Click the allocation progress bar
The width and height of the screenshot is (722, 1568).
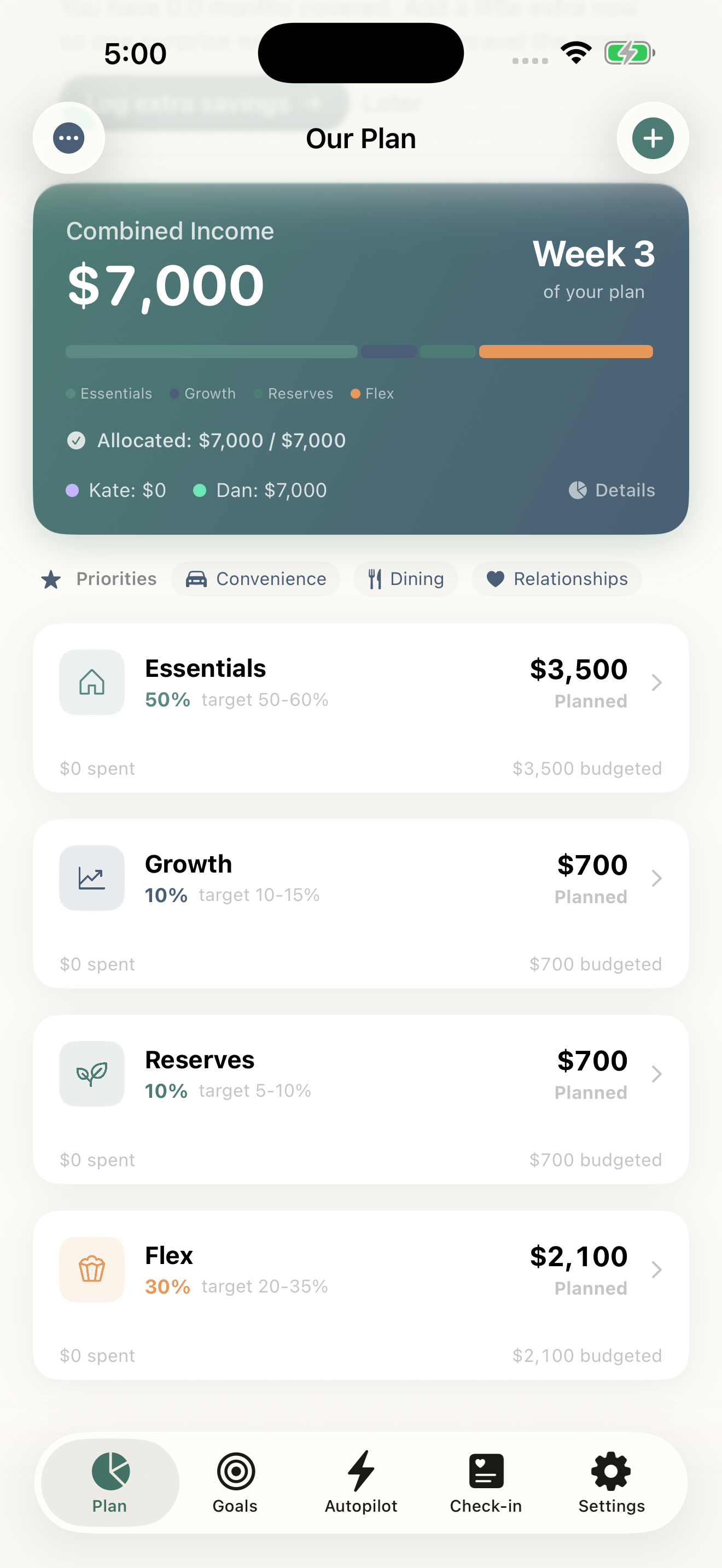click(360, 351)
